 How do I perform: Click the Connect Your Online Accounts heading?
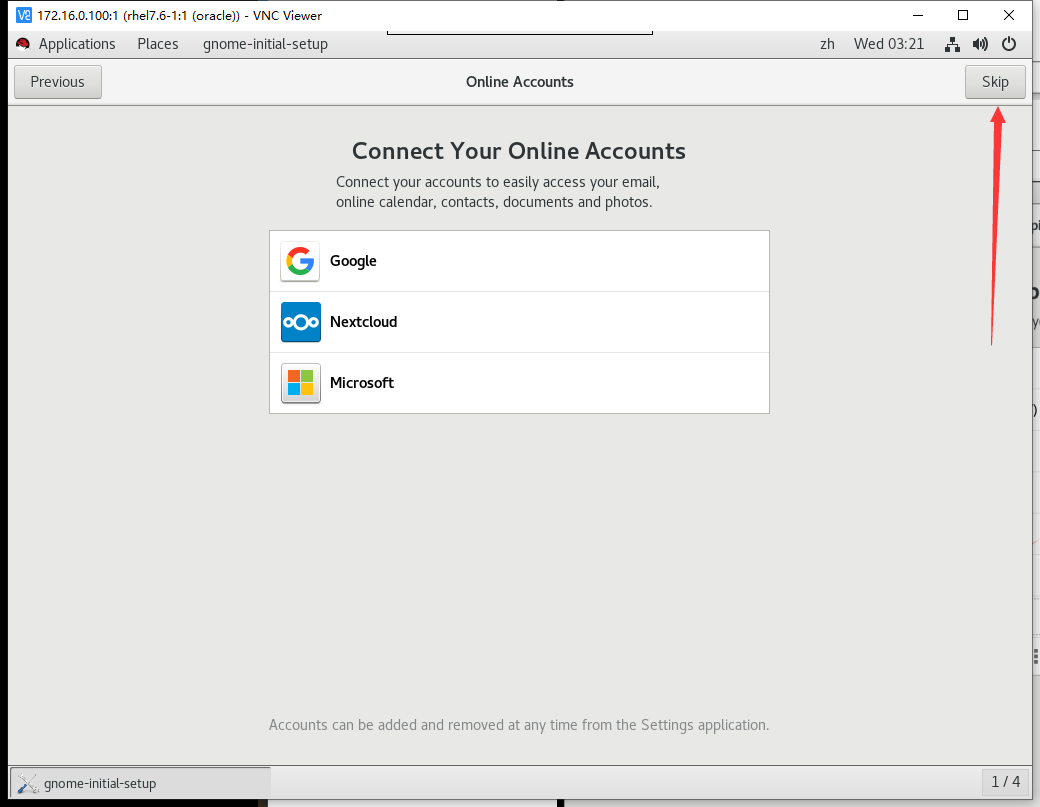519,151
